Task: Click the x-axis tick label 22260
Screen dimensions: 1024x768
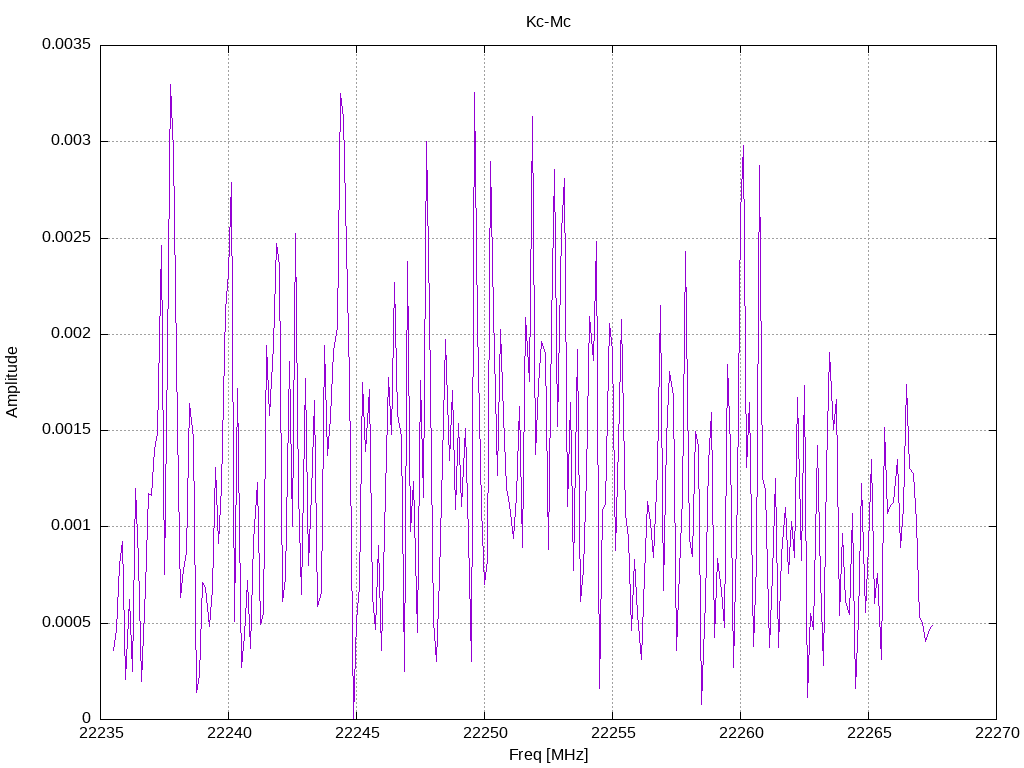Action: tap(741, 733)
